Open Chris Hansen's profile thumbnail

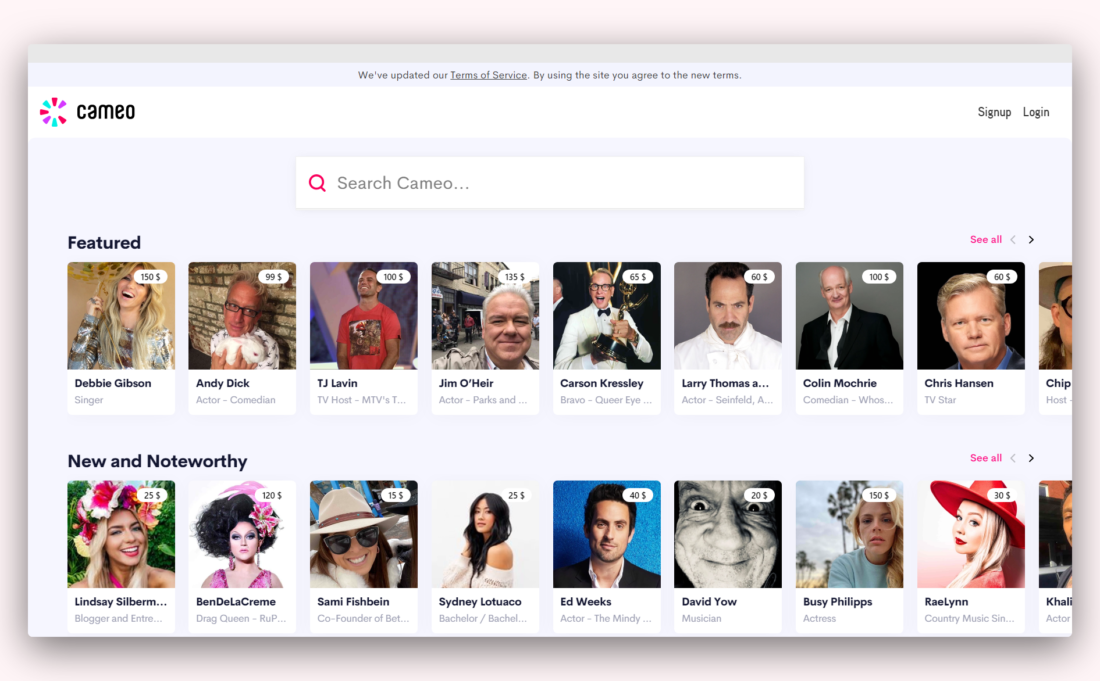click(970, 316)
